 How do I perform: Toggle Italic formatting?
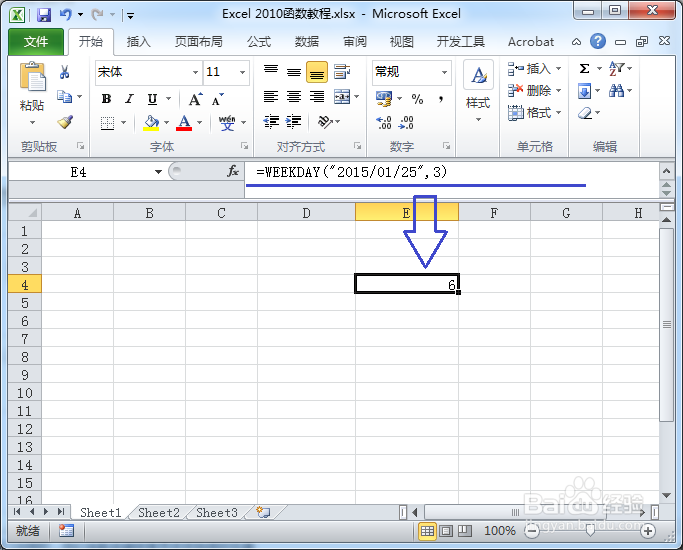[129, 99]
